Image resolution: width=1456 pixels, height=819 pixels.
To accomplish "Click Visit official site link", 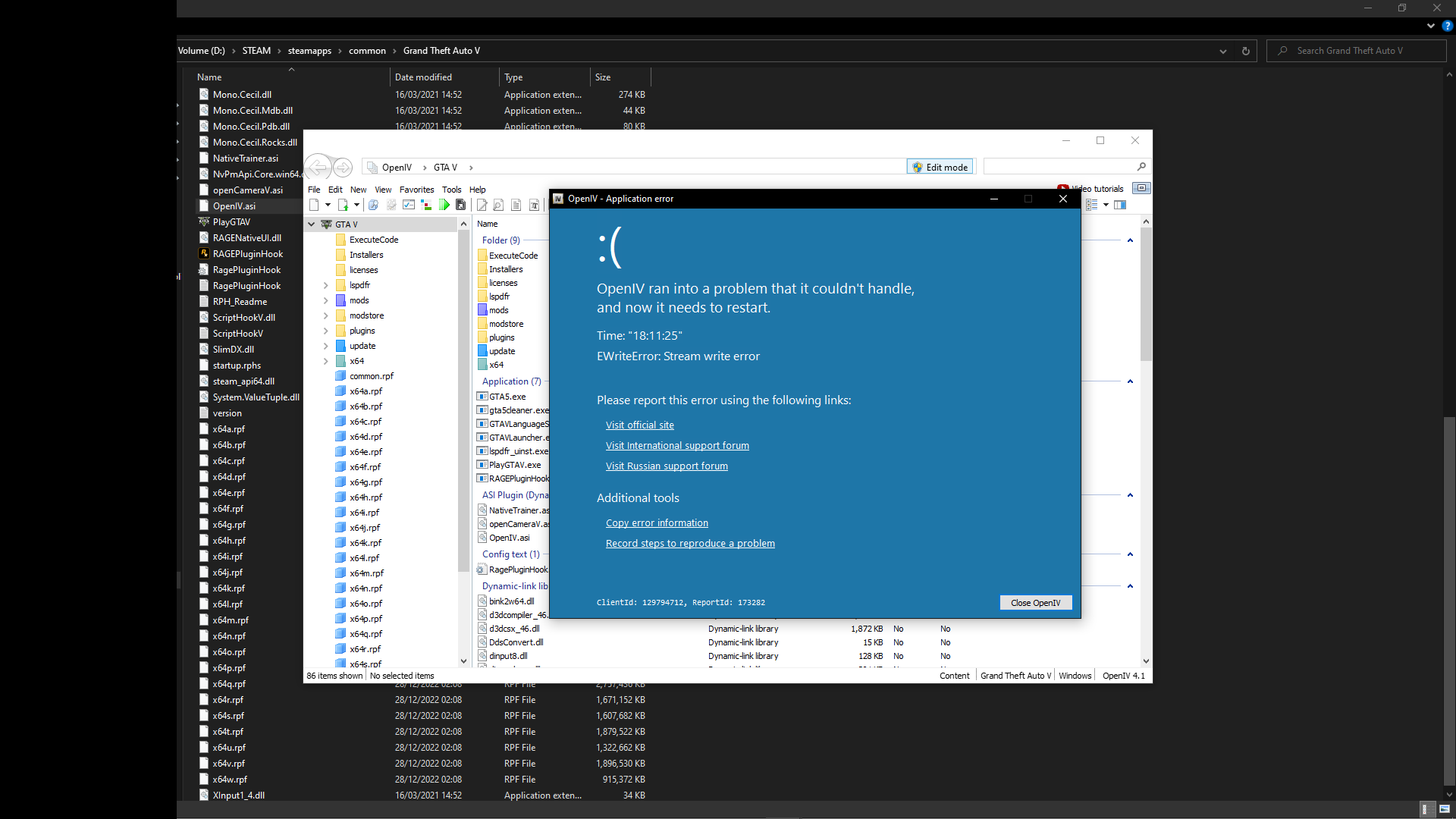I will (639, 425).
